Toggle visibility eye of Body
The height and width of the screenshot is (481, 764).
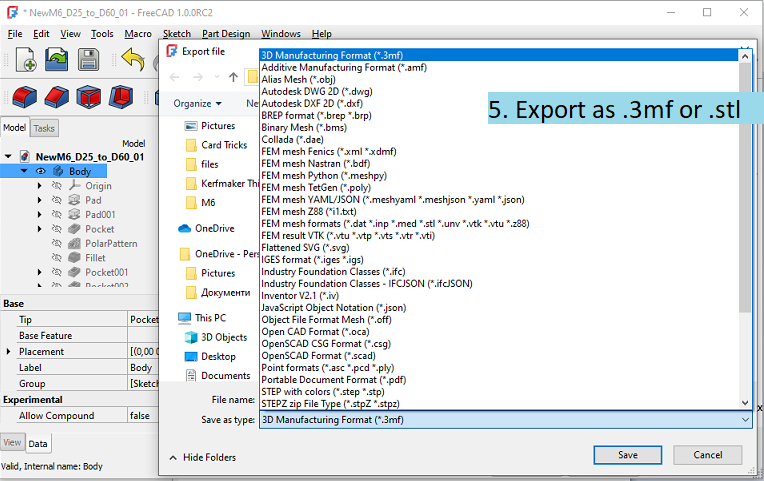click(x=40, y=171)
